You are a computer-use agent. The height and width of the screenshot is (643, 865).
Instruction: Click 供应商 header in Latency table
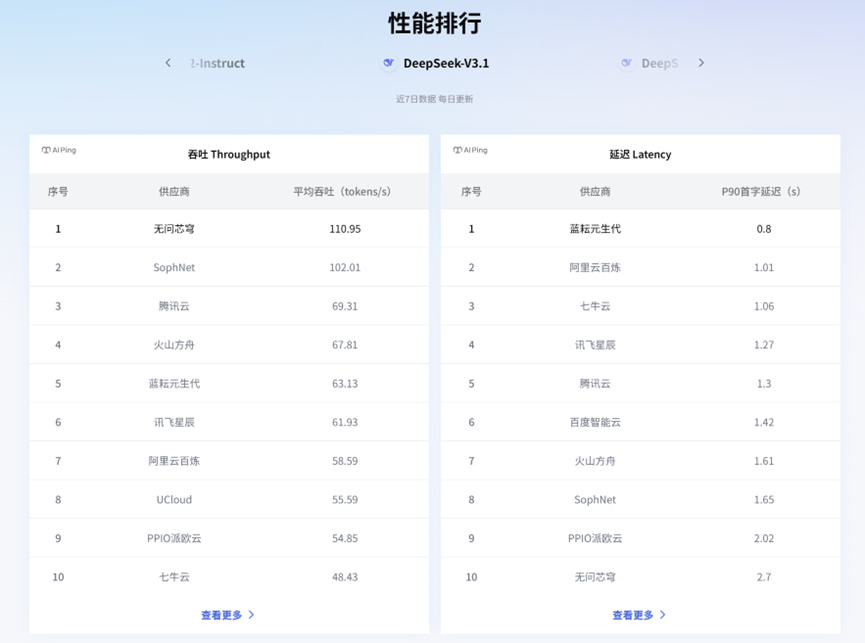(595, 191)
